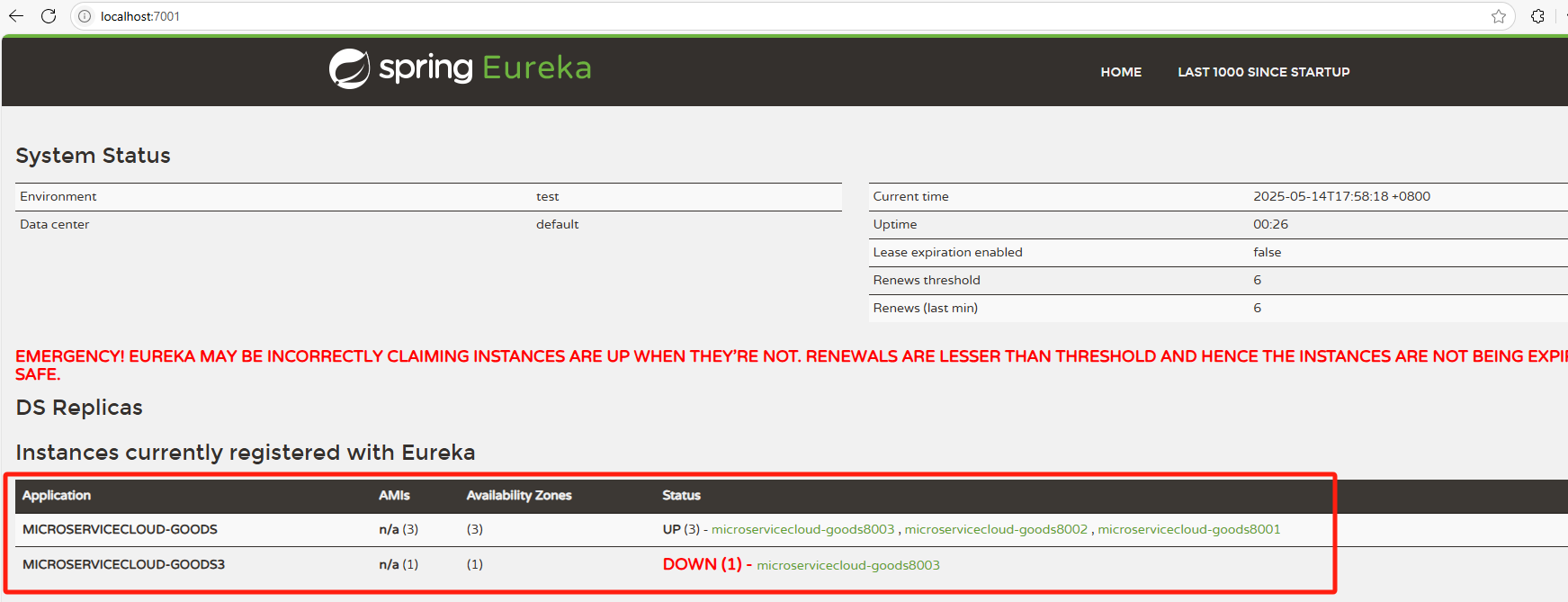Click 'Instances currently registered with Eureka' heading
The image size is (1568, 602).
pyautogui.click(x=245, y=453)
